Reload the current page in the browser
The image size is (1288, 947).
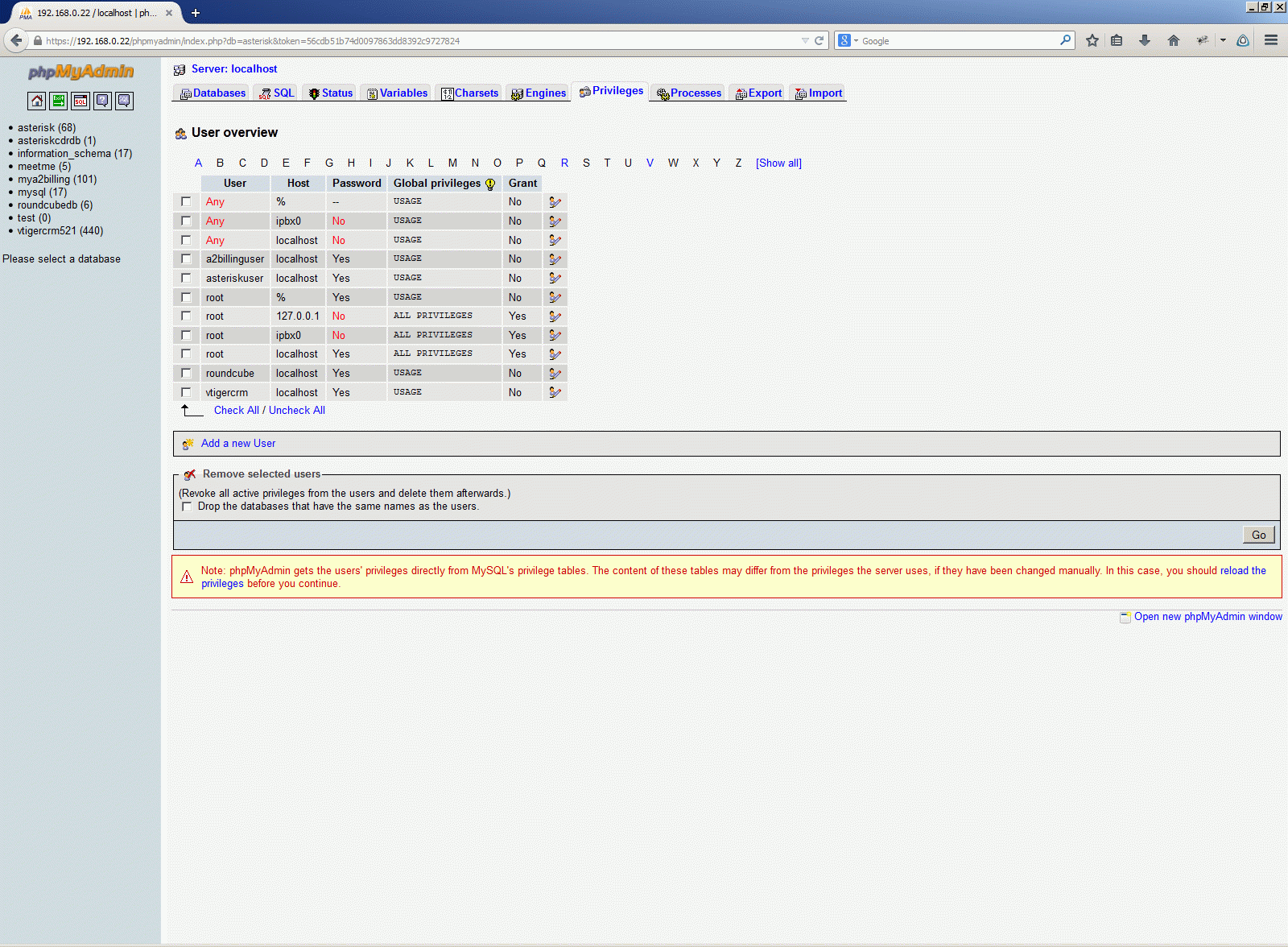point(819,40)
